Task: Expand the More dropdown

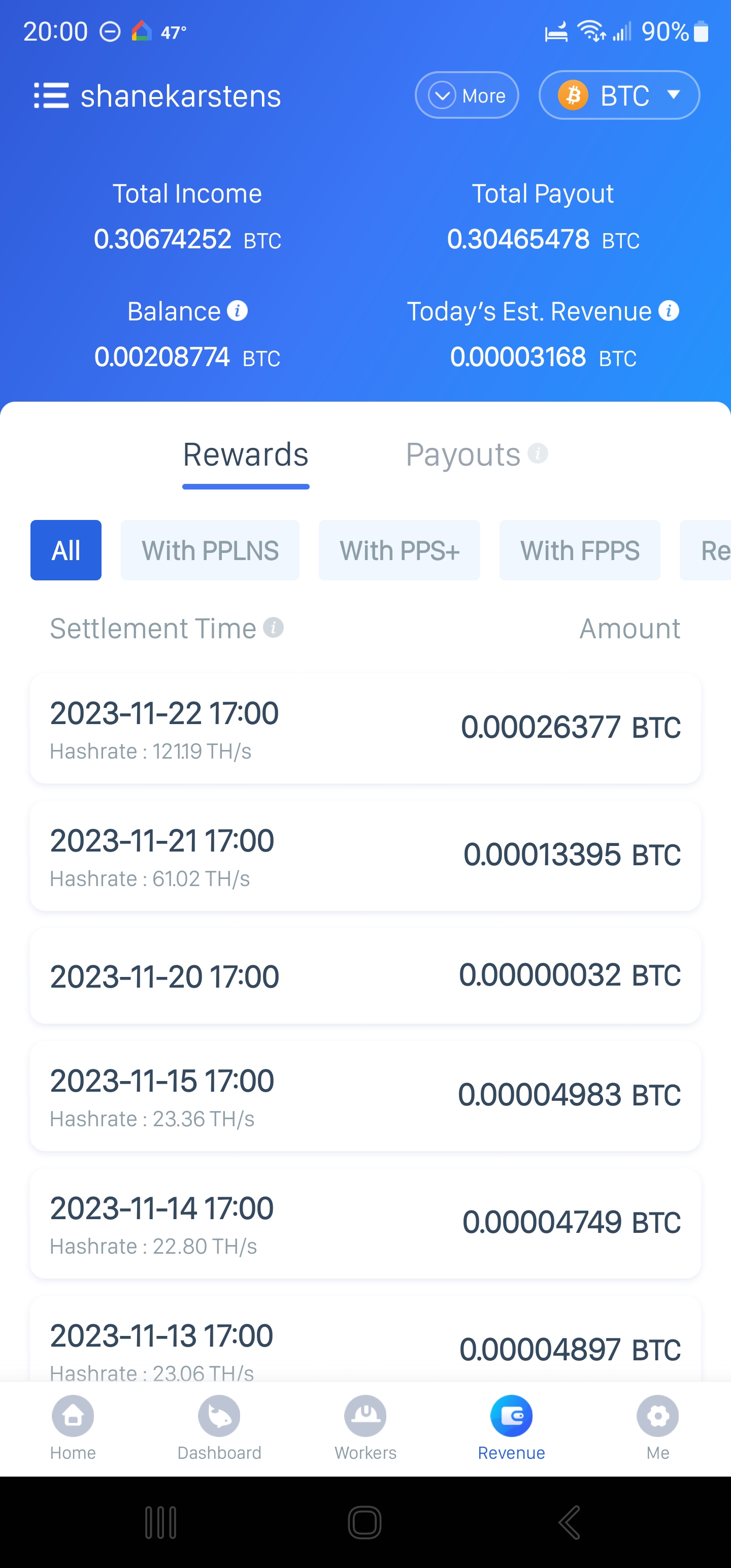Action: point(467,95)
